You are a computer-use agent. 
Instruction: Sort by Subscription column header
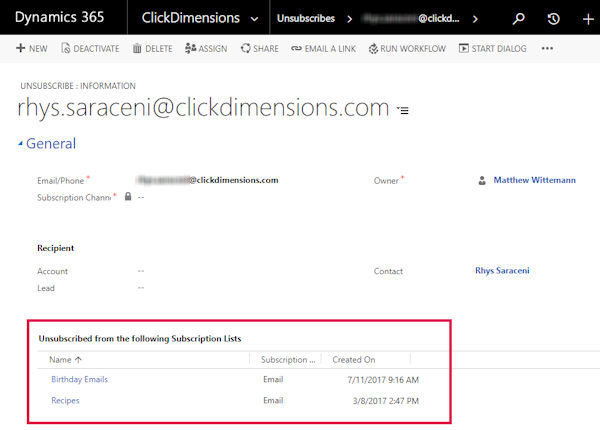click(288, 360)
